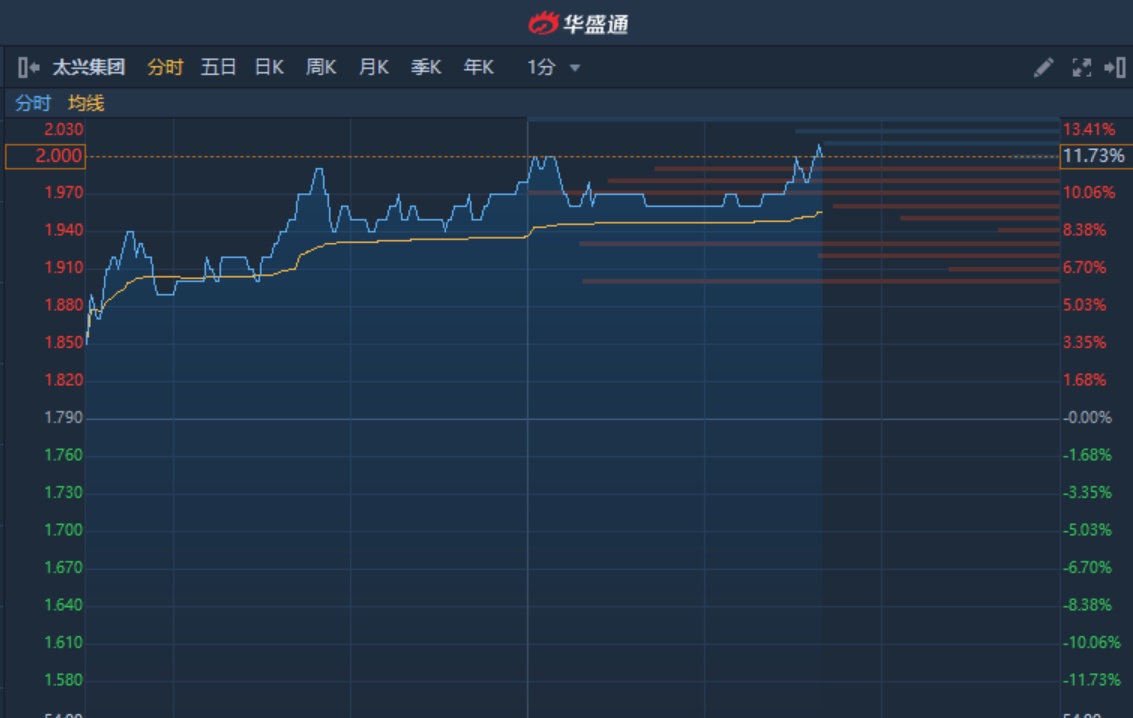Toggle the 分时 price line legend
The height and width of the screenshot is (718, 1133).
32,103
